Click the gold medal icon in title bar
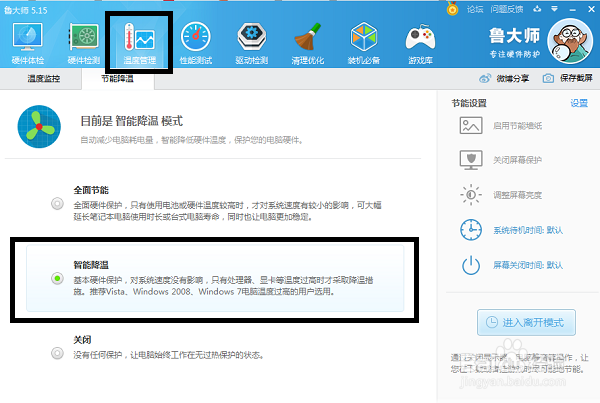This screenshot has width=600, height=403. click(x=452, y=8)
